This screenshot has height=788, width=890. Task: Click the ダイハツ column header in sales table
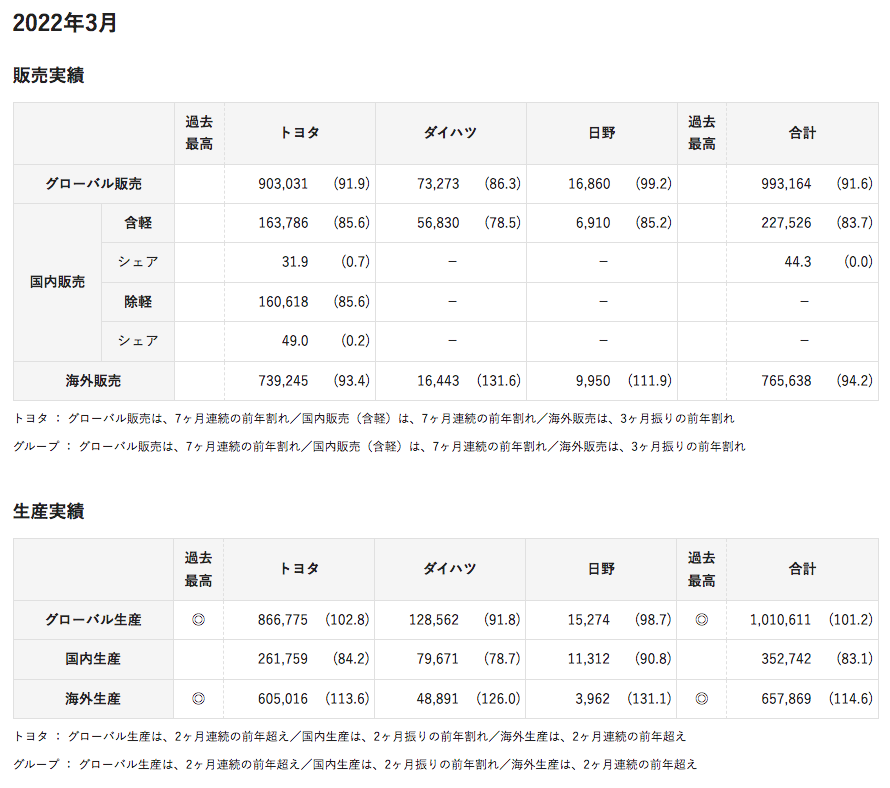point(450,133)
